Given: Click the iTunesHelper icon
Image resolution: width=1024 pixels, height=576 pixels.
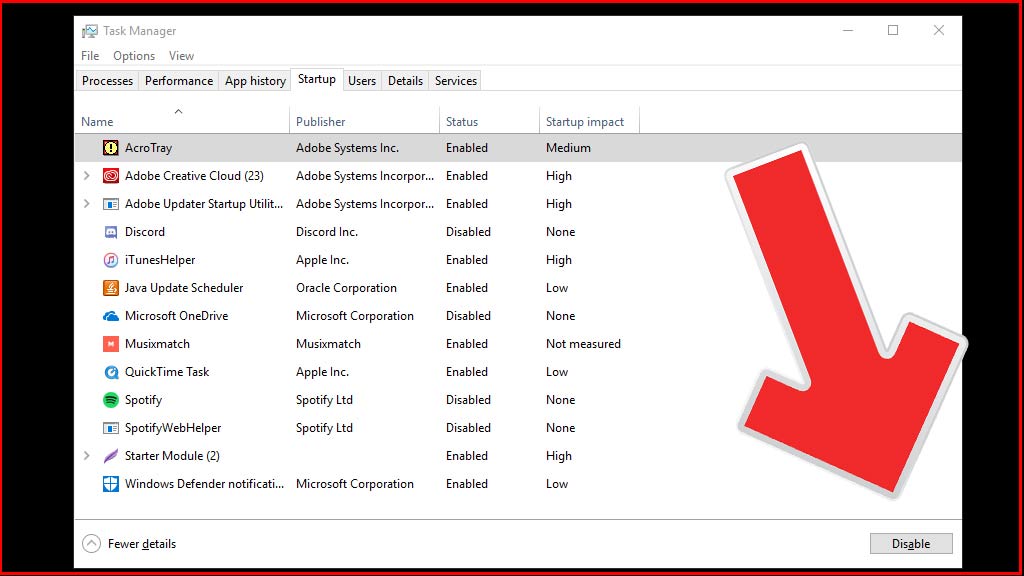Looking at the screenshot, I should [x=110, y=259].
